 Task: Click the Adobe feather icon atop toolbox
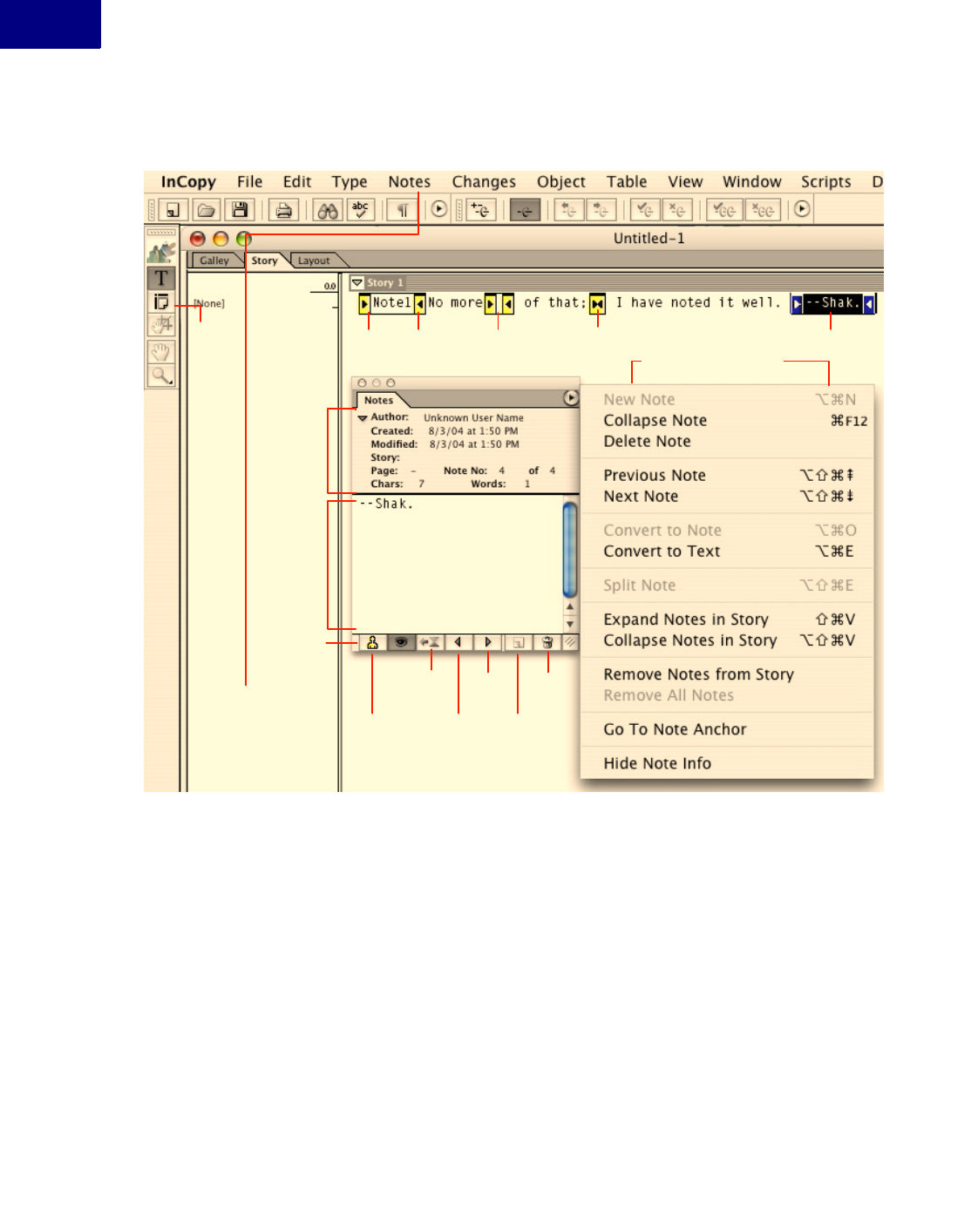(x=161, y=253)
